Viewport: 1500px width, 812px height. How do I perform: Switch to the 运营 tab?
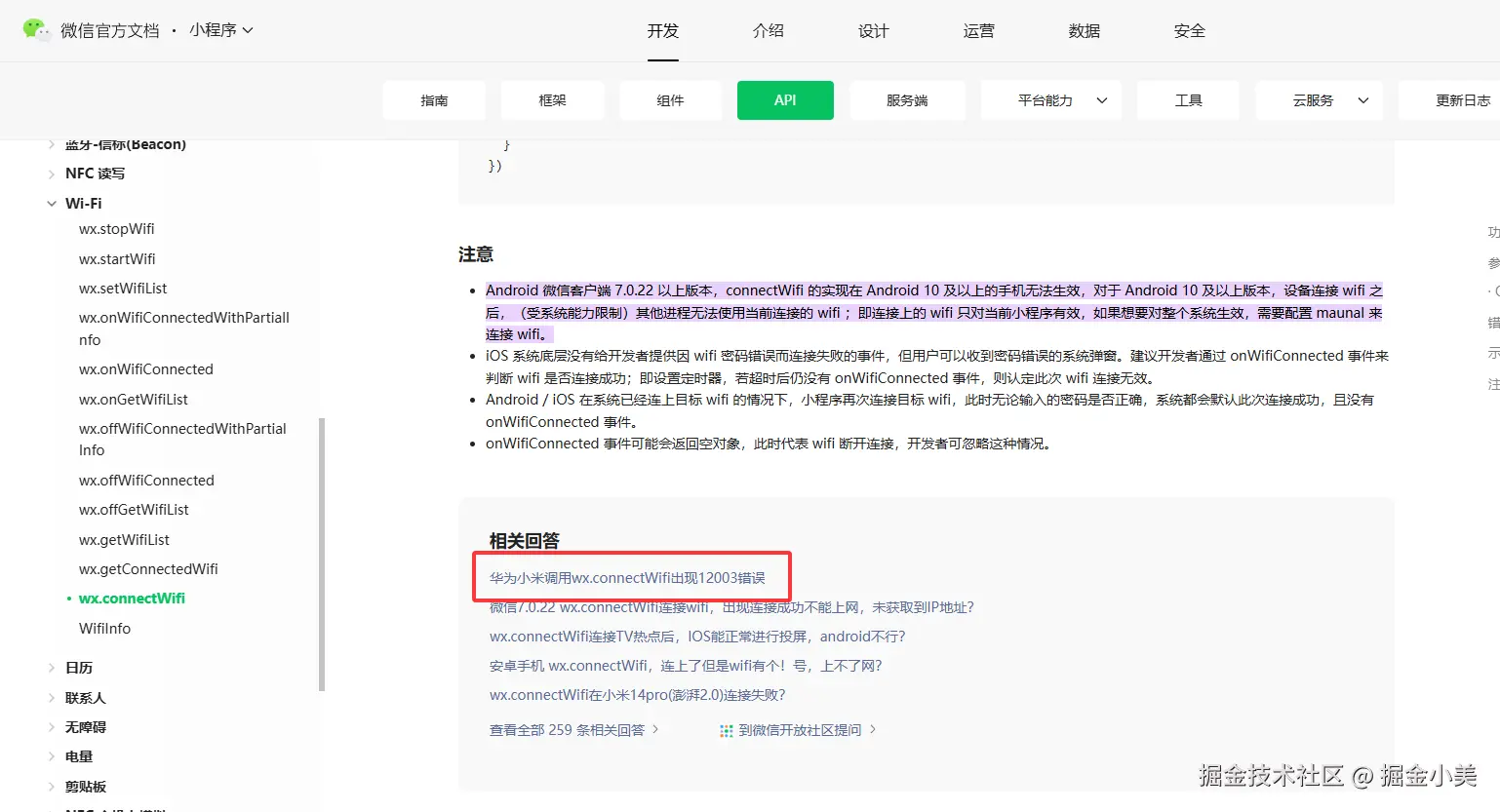tap(978, 30)
